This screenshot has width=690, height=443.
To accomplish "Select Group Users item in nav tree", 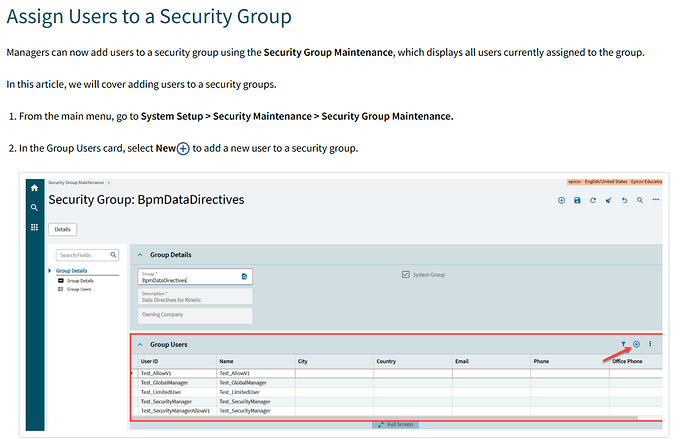I will [79, 289].
